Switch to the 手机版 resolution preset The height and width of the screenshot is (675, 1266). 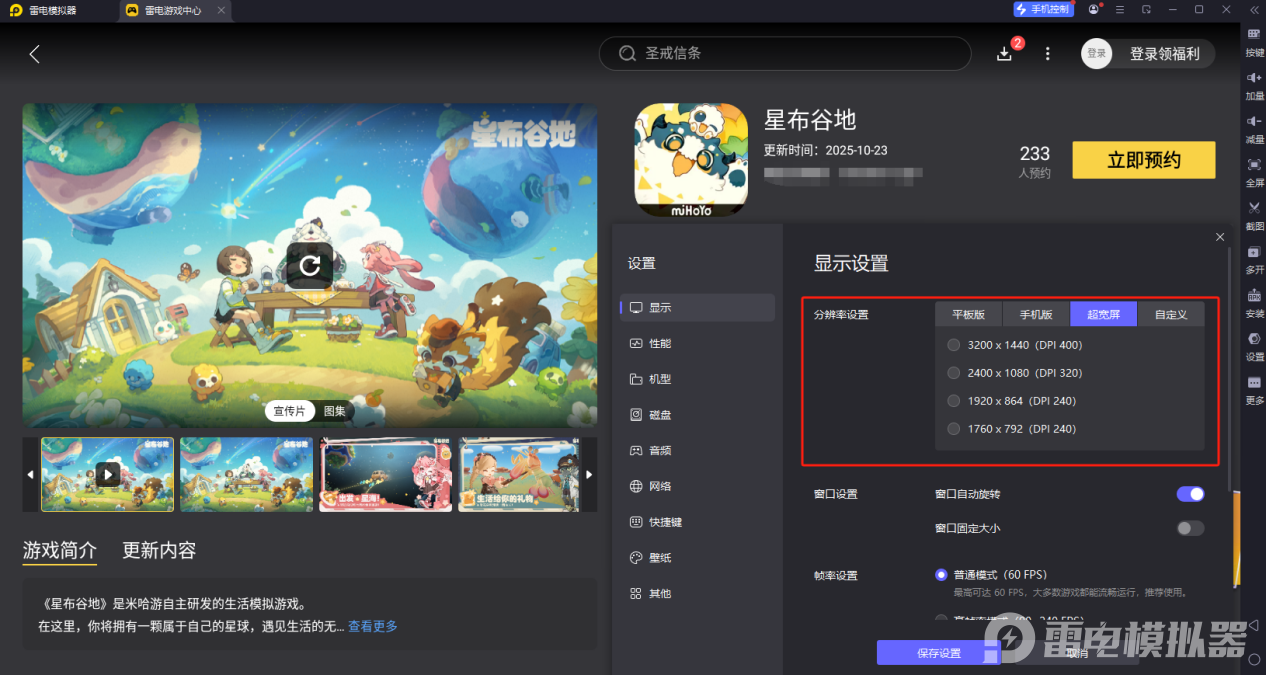pos(1035,313)
